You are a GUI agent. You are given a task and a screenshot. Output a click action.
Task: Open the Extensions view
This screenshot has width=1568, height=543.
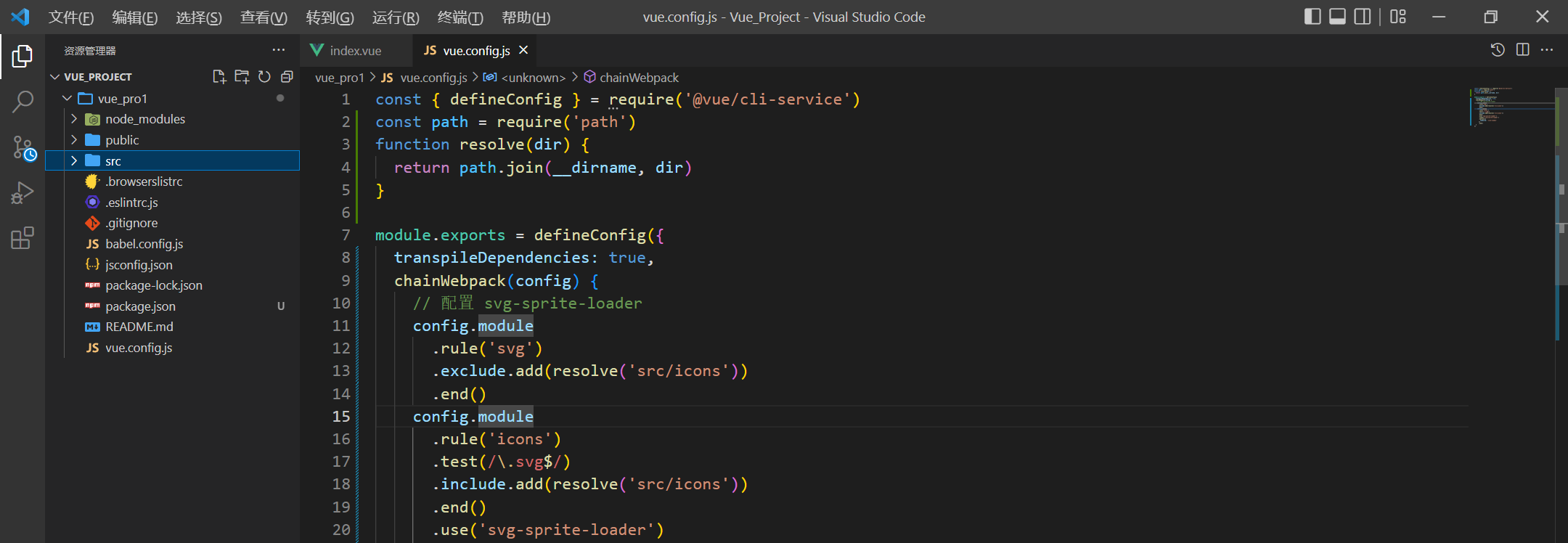(x=23, y=238)
